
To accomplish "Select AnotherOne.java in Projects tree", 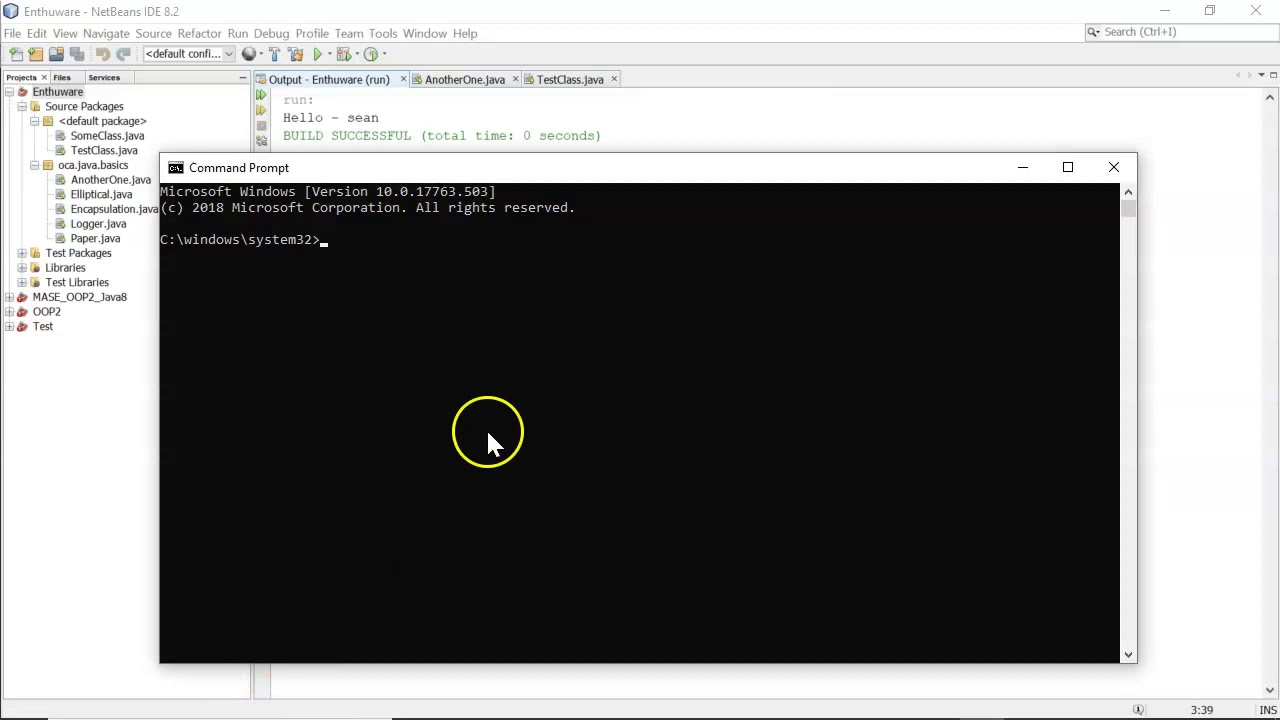I will click(x=111, y=180).
